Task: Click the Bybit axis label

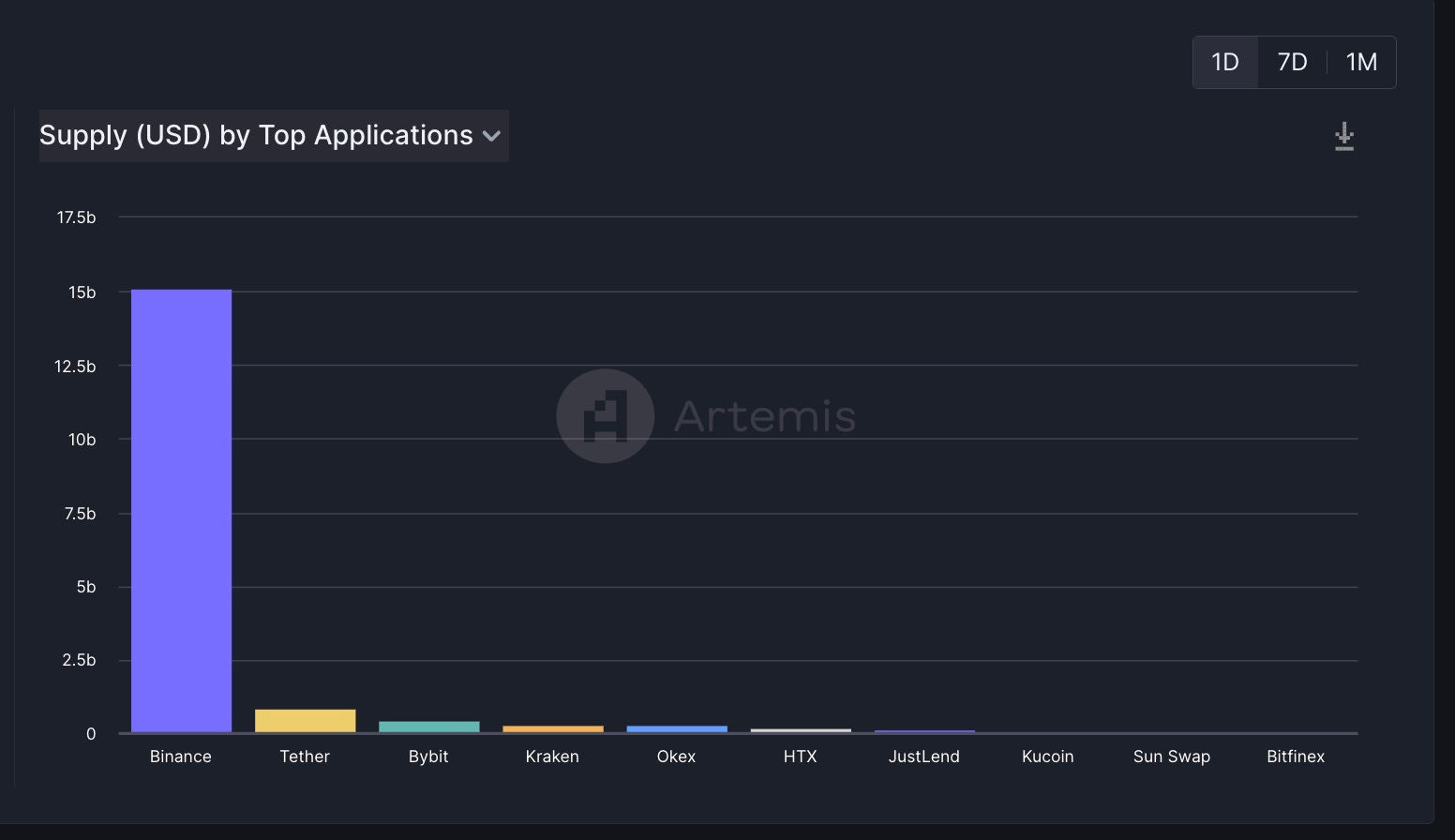Action: (428, 757)
